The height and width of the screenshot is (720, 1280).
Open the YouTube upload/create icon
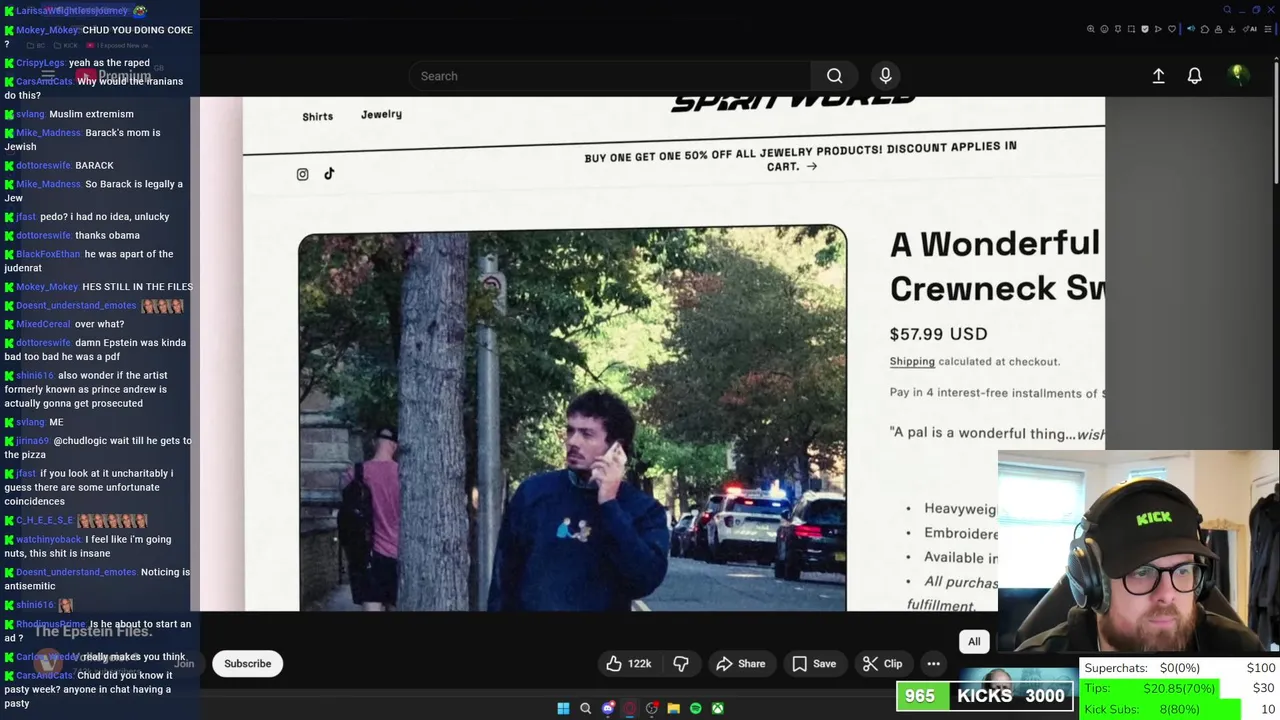(x=1158, y=76)
